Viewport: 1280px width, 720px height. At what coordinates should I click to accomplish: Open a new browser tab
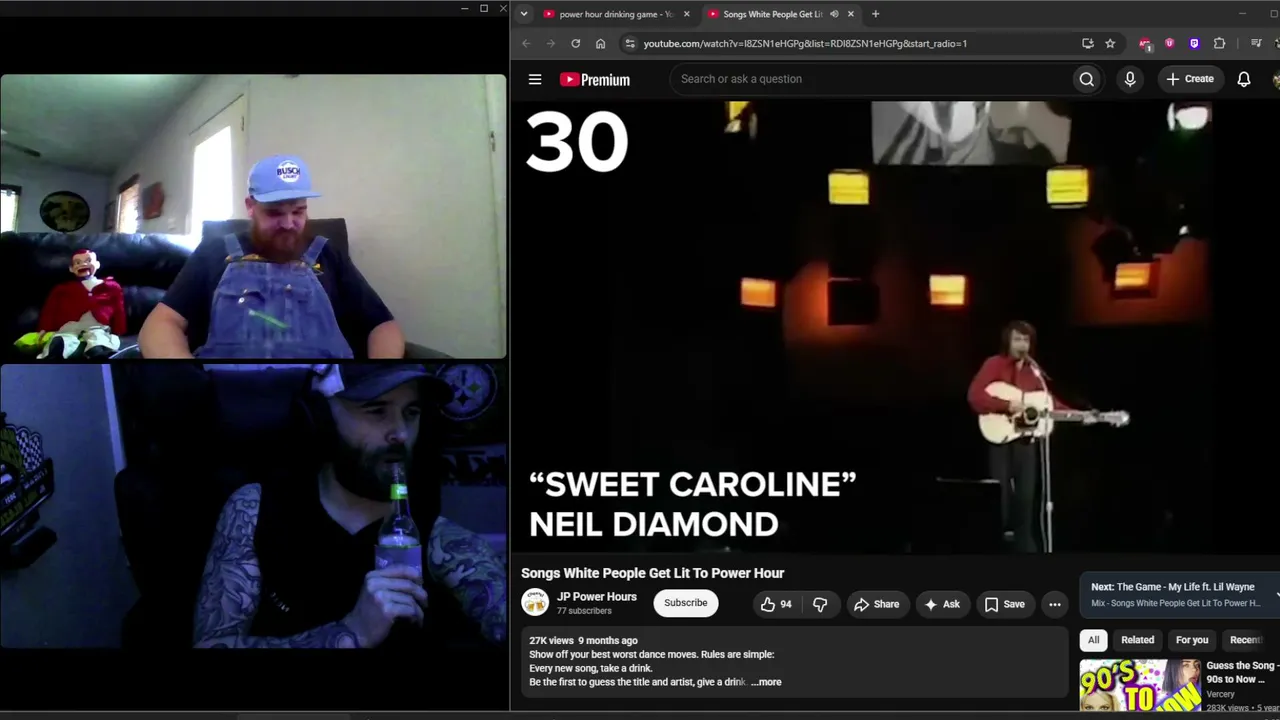pyautogui.click(x=876, y=14)
